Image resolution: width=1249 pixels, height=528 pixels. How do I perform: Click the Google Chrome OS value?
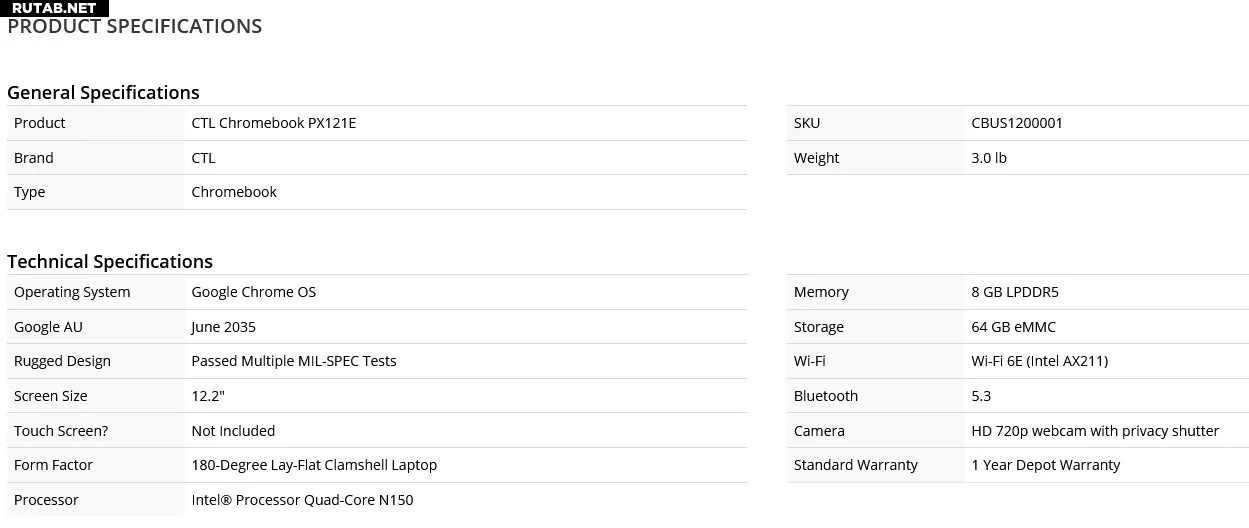pos(254,292)
